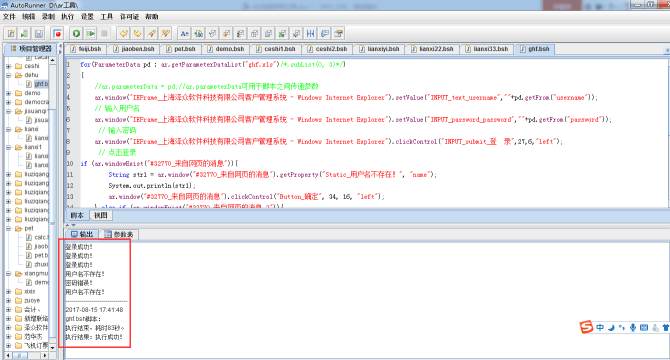Click the new file icon in toolbar
The height and width of the screenshot is (360, 670).
coord(11,33)
